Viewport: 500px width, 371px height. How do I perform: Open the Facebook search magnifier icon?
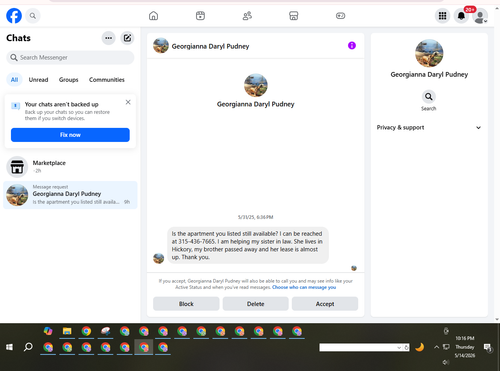tap(33, 16)
